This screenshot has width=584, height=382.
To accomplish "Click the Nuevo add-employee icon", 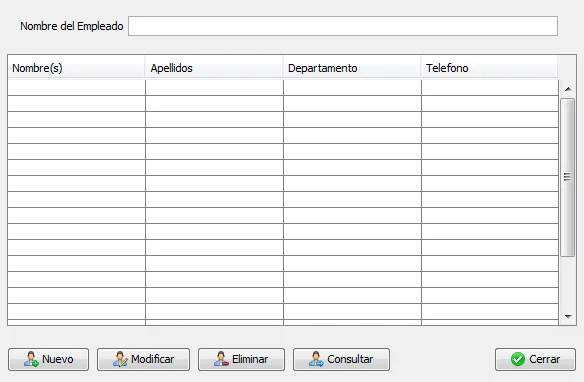I will tap(31, 359).
